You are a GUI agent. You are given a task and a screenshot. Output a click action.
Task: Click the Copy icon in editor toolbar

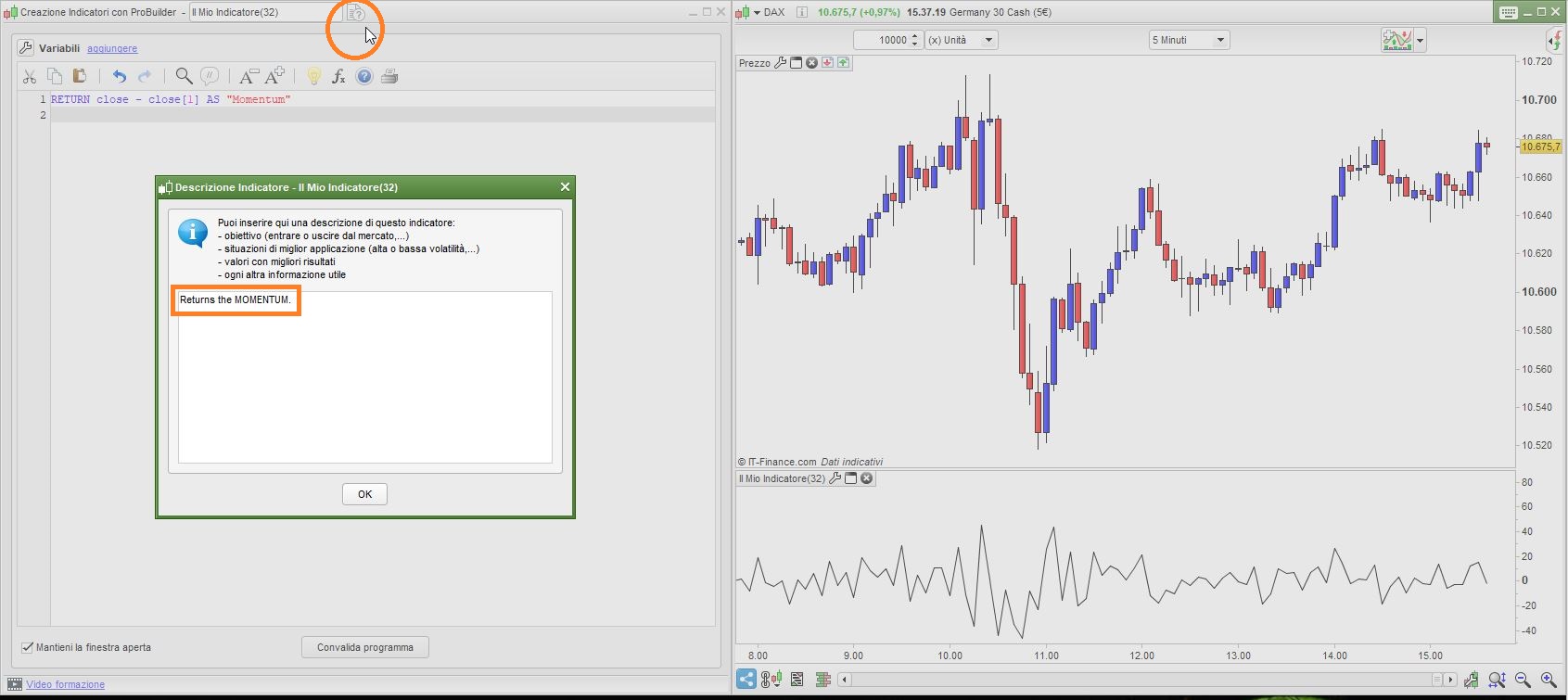[x=55, y=76]
